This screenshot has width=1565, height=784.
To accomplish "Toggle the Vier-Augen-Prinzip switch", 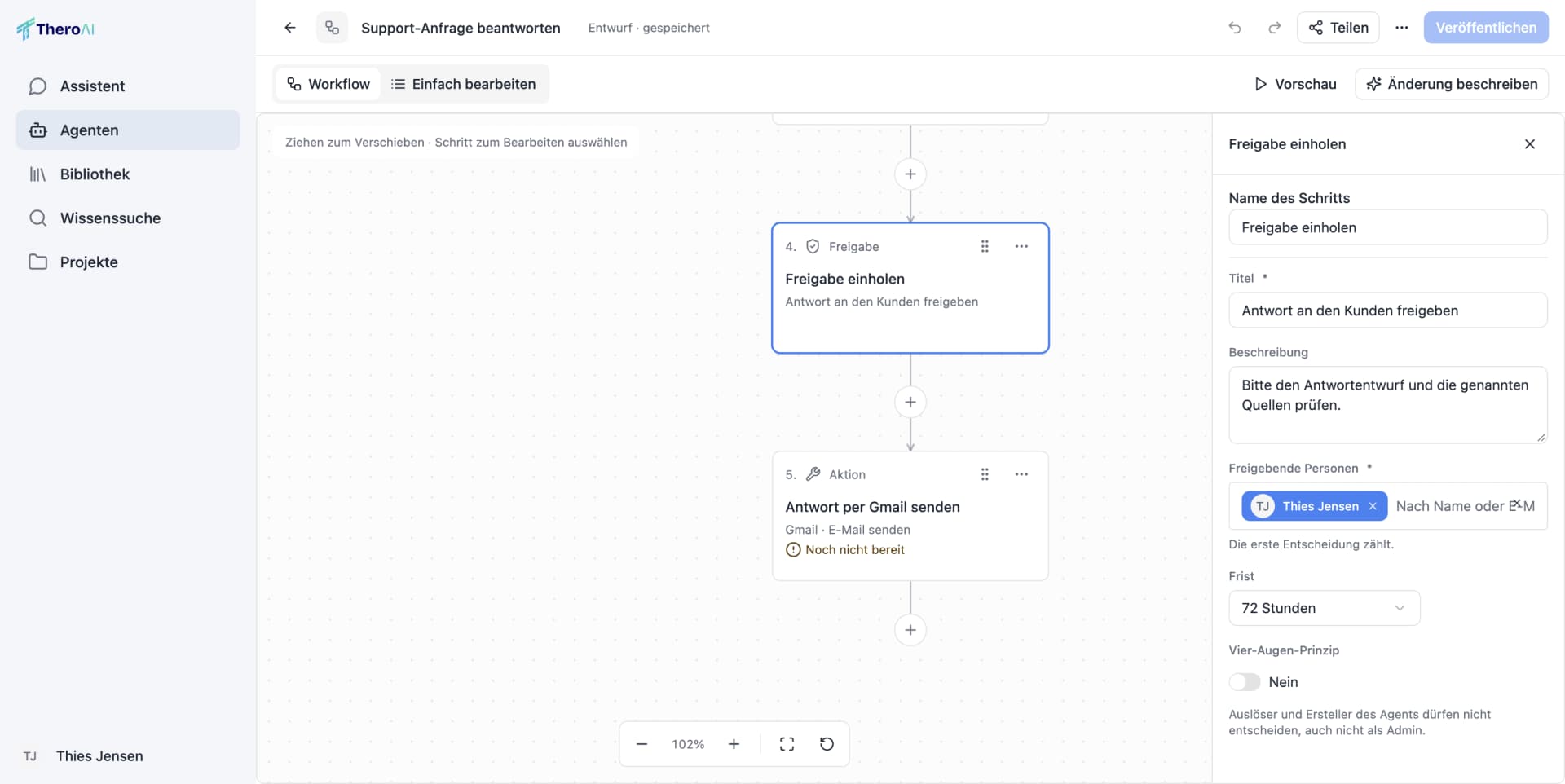I will tap(1245, 682).
